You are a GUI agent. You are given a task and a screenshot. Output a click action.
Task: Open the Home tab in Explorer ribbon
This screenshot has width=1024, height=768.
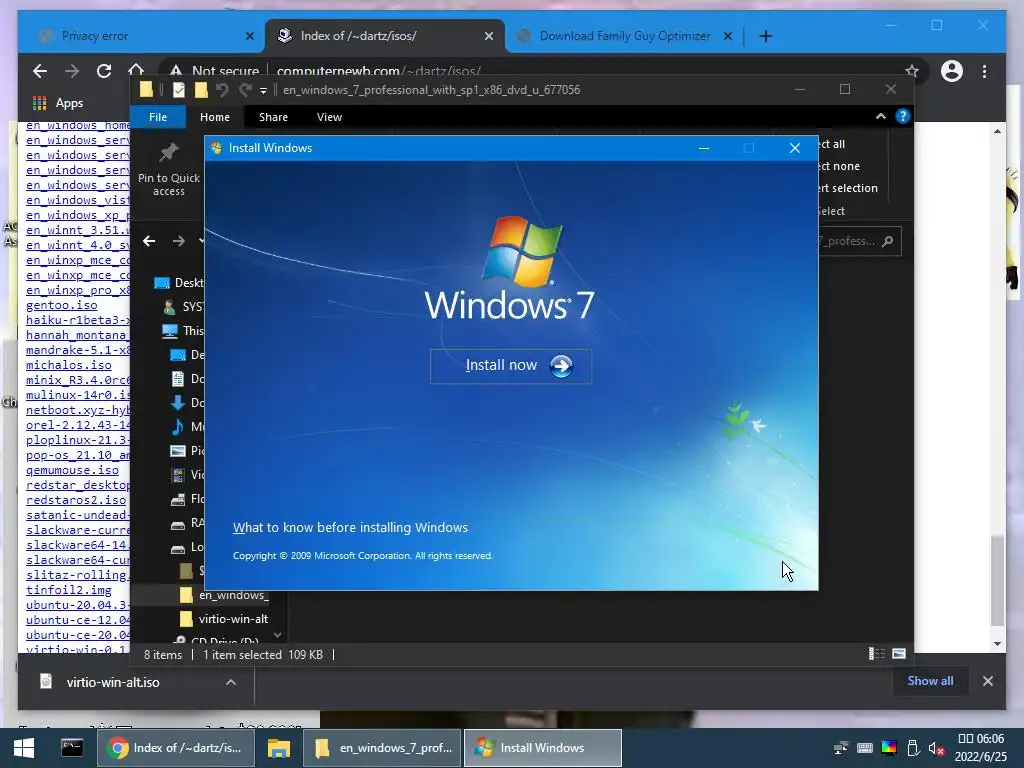point(215,117)
